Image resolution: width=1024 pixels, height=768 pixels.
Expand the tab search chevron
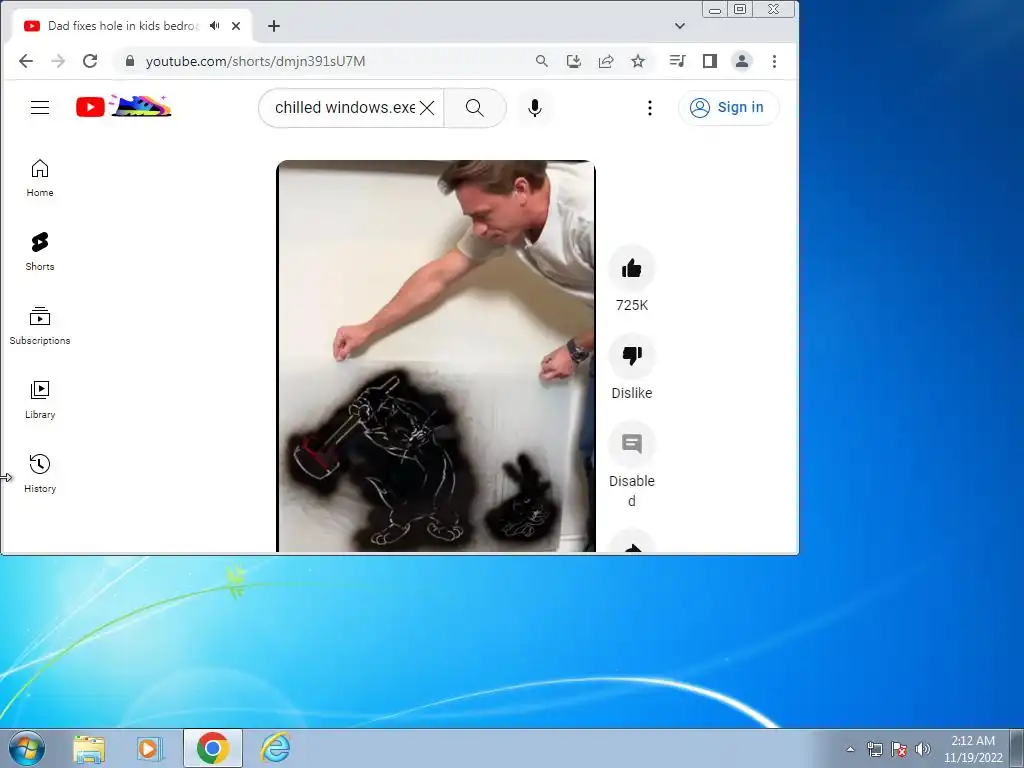pos(680,26)
